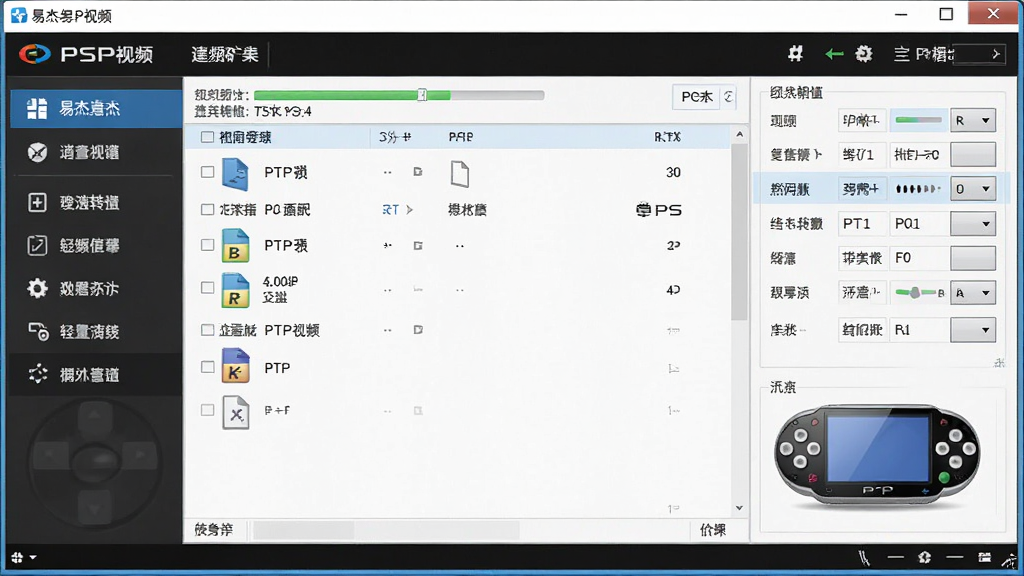Click the yellow R file icon

[235, 291]
